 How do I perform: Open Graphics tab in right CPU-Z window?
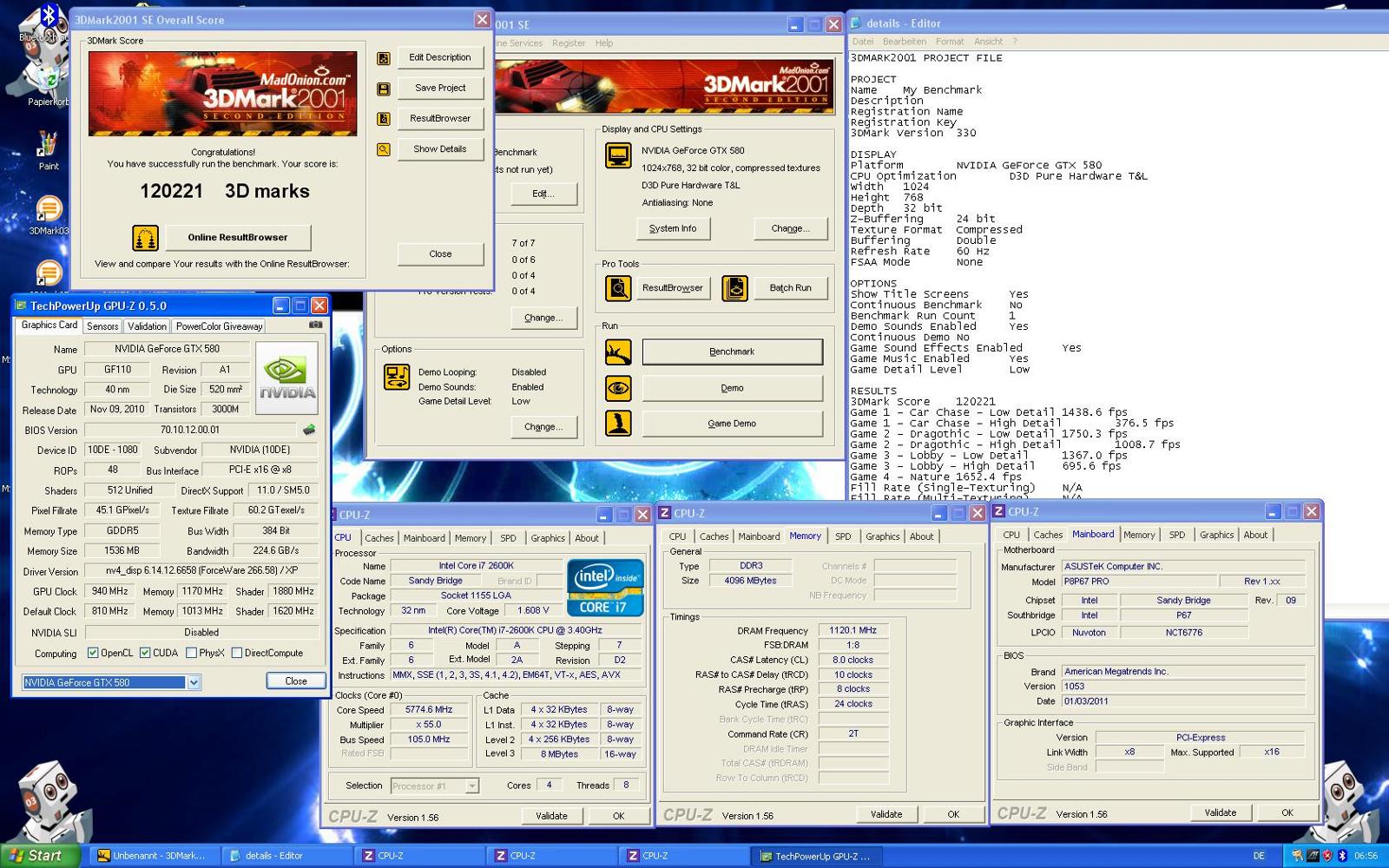(x=1216, y=535)
